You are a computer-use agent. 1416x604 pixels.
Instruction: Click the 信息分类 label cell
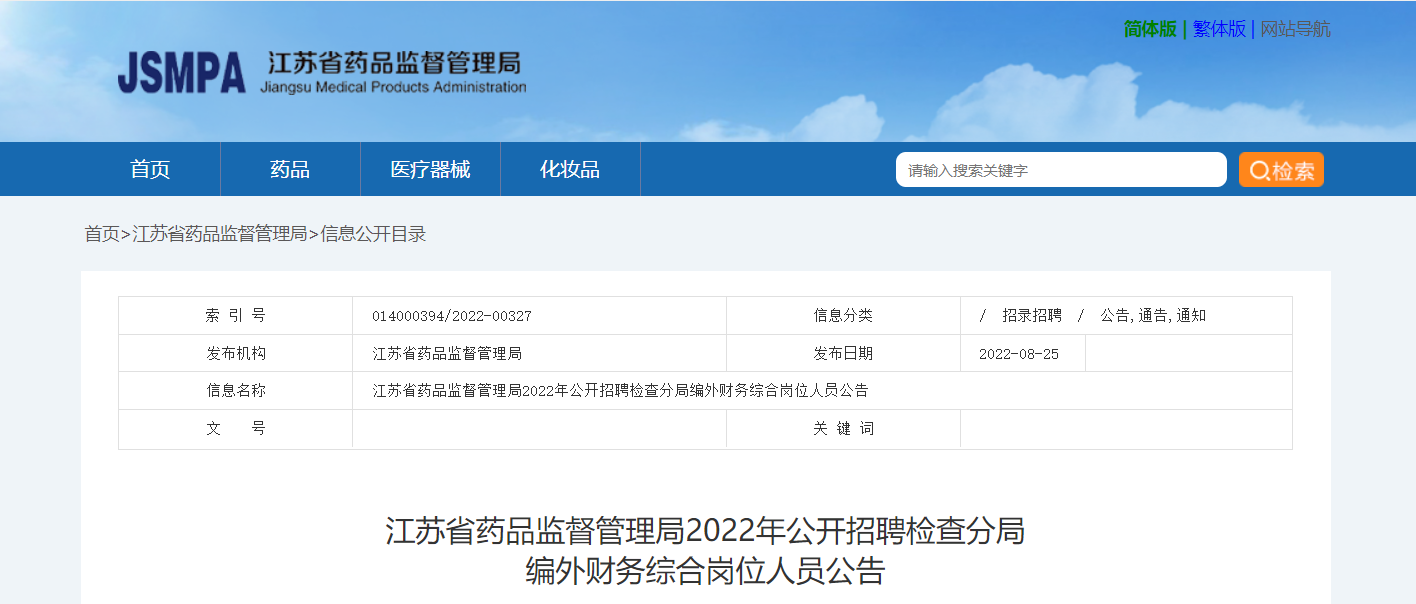843,316
